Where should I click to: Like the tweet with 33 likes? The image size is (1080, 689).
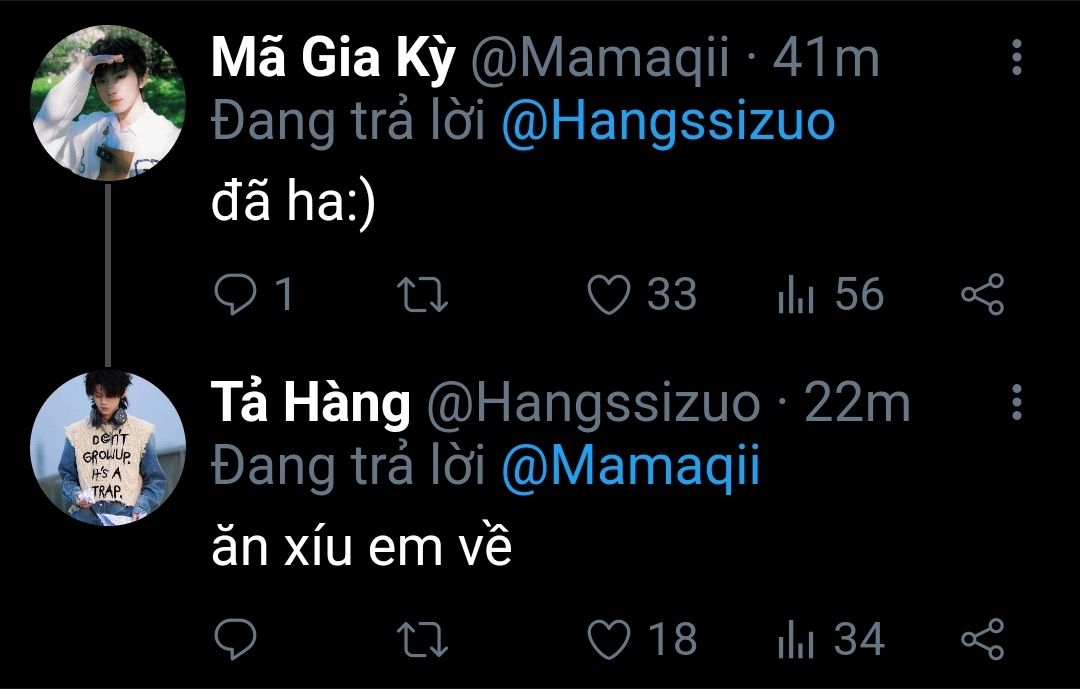608,295
